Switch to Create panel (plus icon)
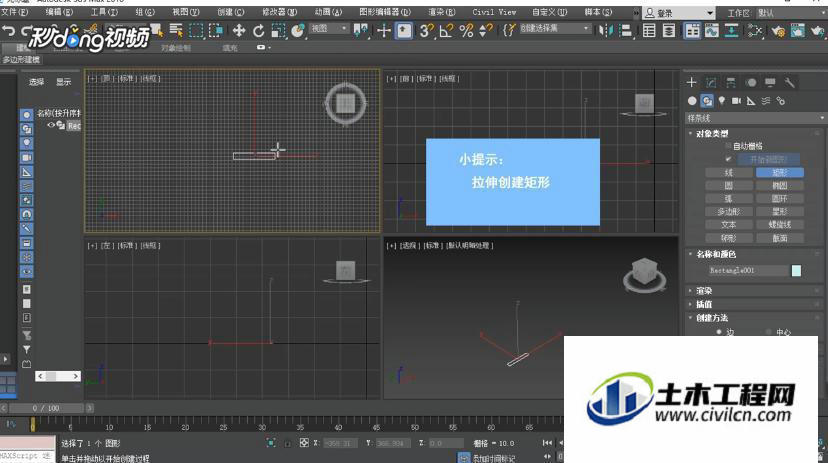 point(691,82)
